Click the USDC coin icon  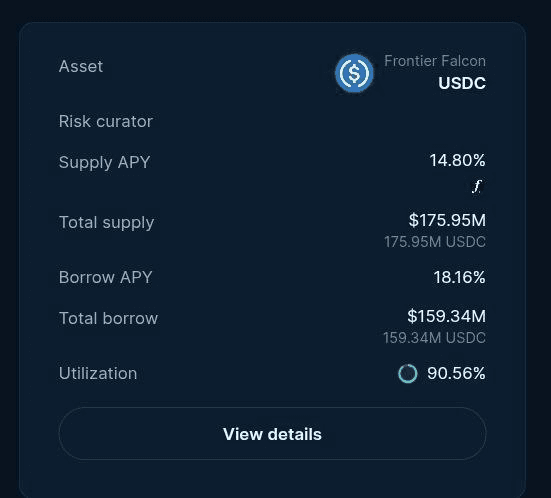[354, 73]
